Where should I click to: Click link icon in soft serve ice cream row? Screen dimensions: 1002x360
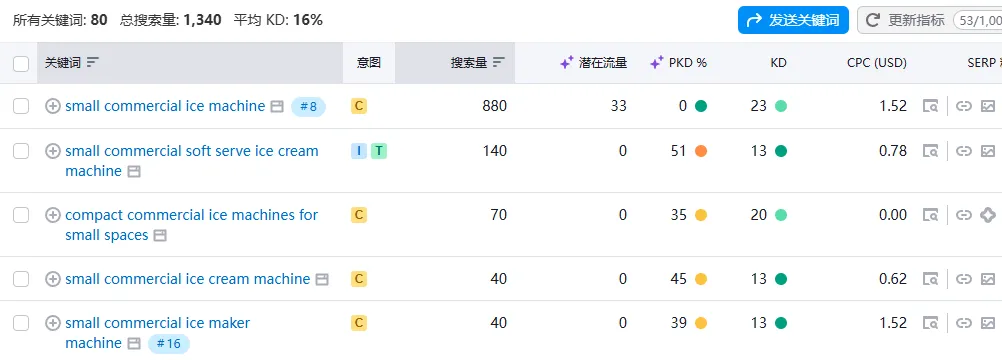coord(964,151)
